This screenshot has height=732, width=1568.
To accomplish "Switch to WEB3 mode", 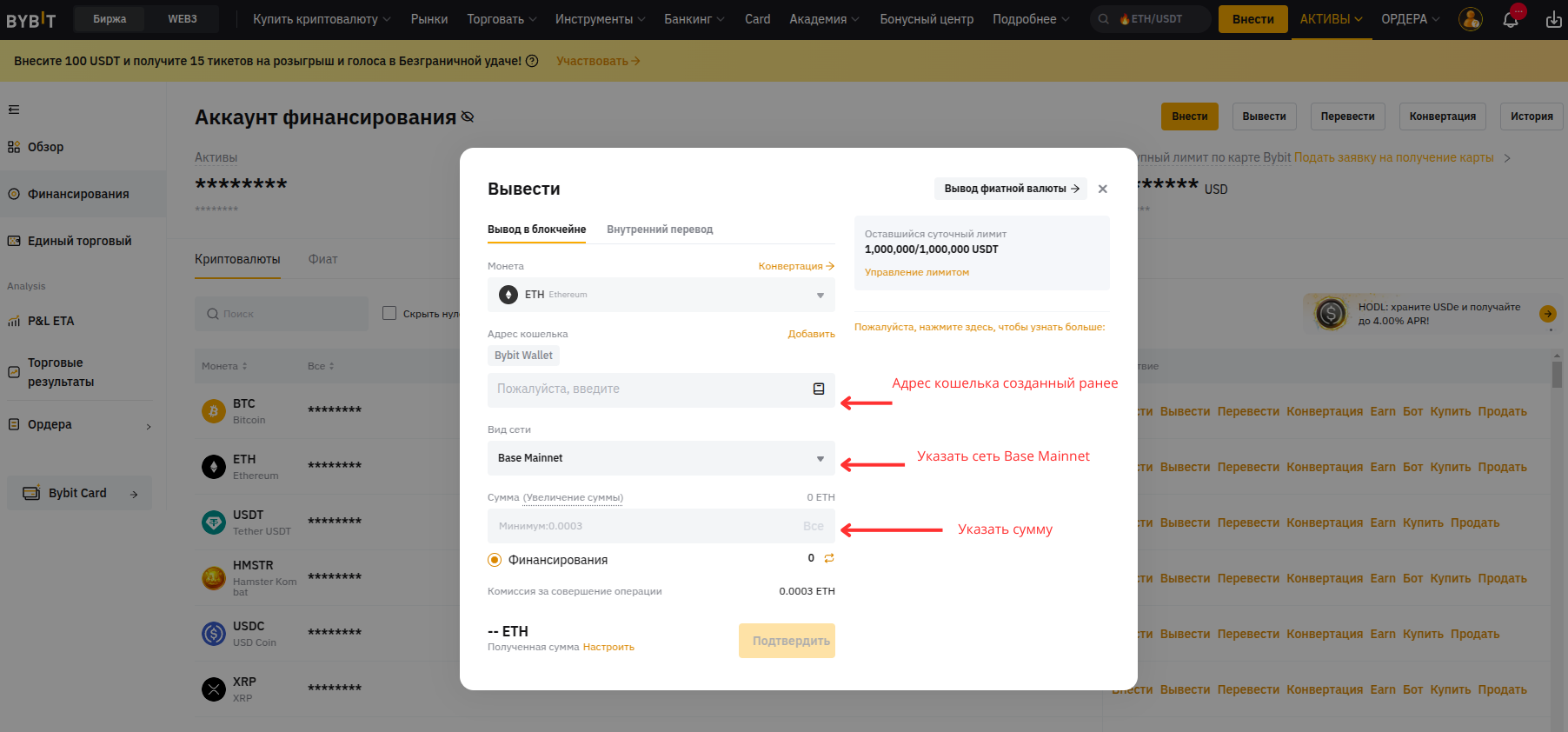I will tap(183, 19).
